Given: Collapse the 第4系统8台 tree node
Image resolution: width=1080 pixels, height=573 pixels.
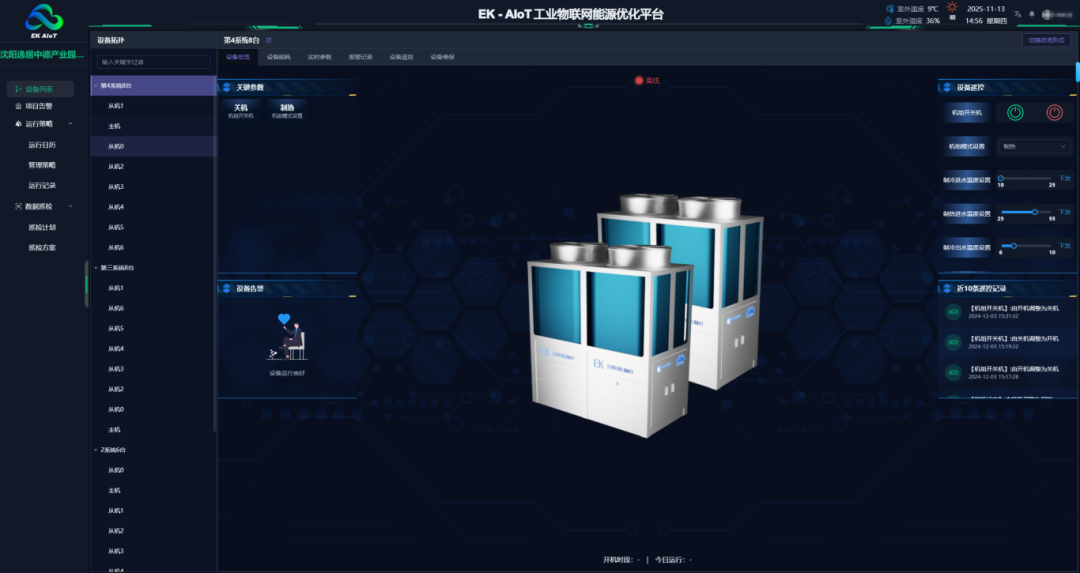Looking at the screenshot, I should click(96, 86).
